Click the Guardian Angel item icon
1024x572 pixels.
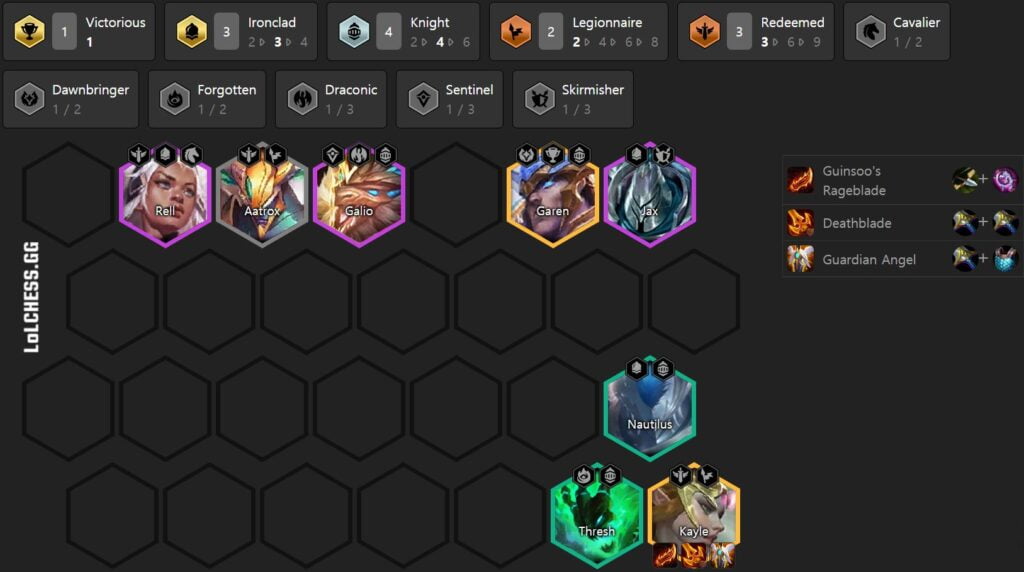pyautogui.click(x=800, y=259)
